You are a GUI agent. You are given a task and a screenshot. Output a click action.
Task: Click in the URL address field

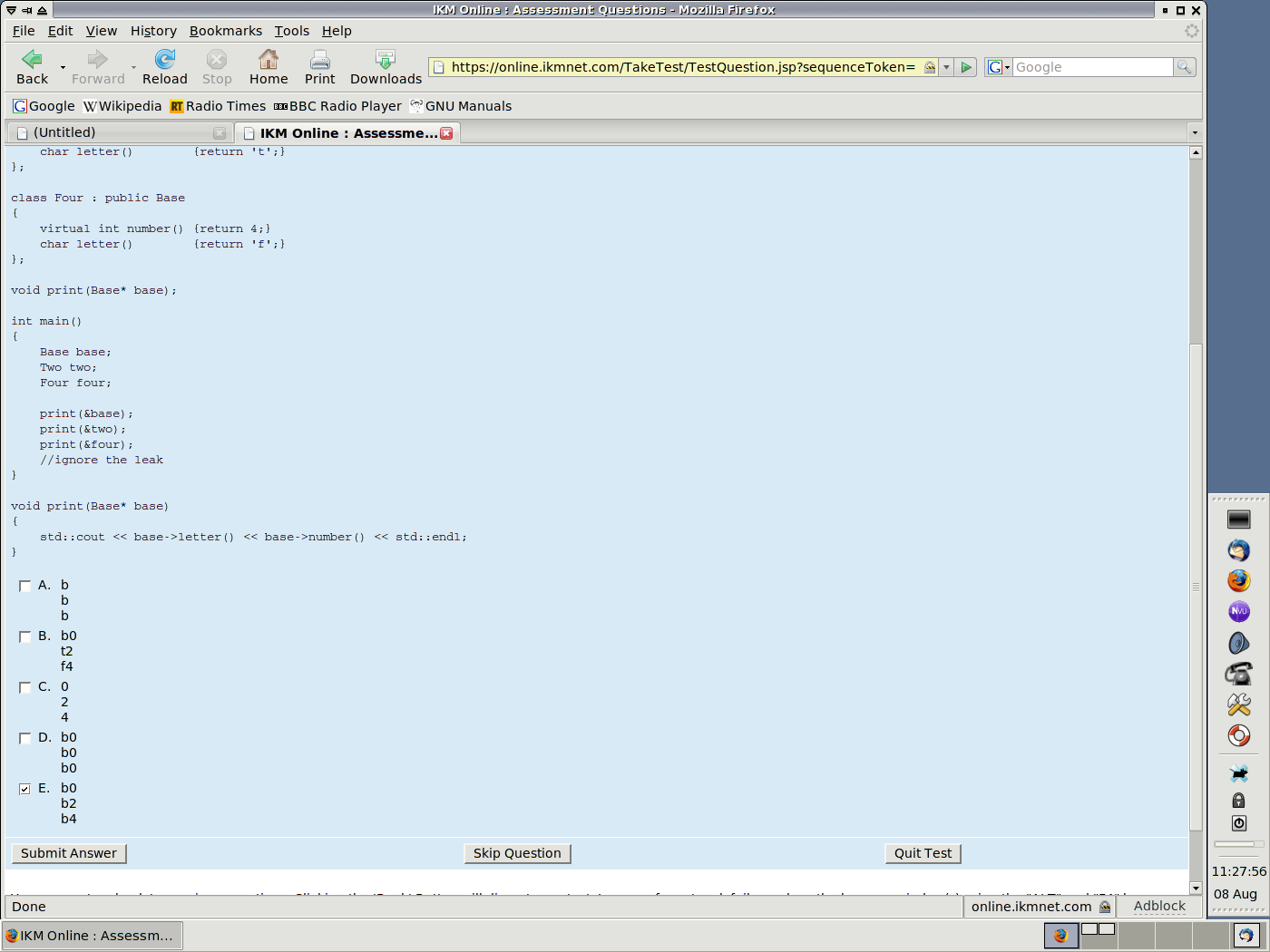tap(682, 67)
